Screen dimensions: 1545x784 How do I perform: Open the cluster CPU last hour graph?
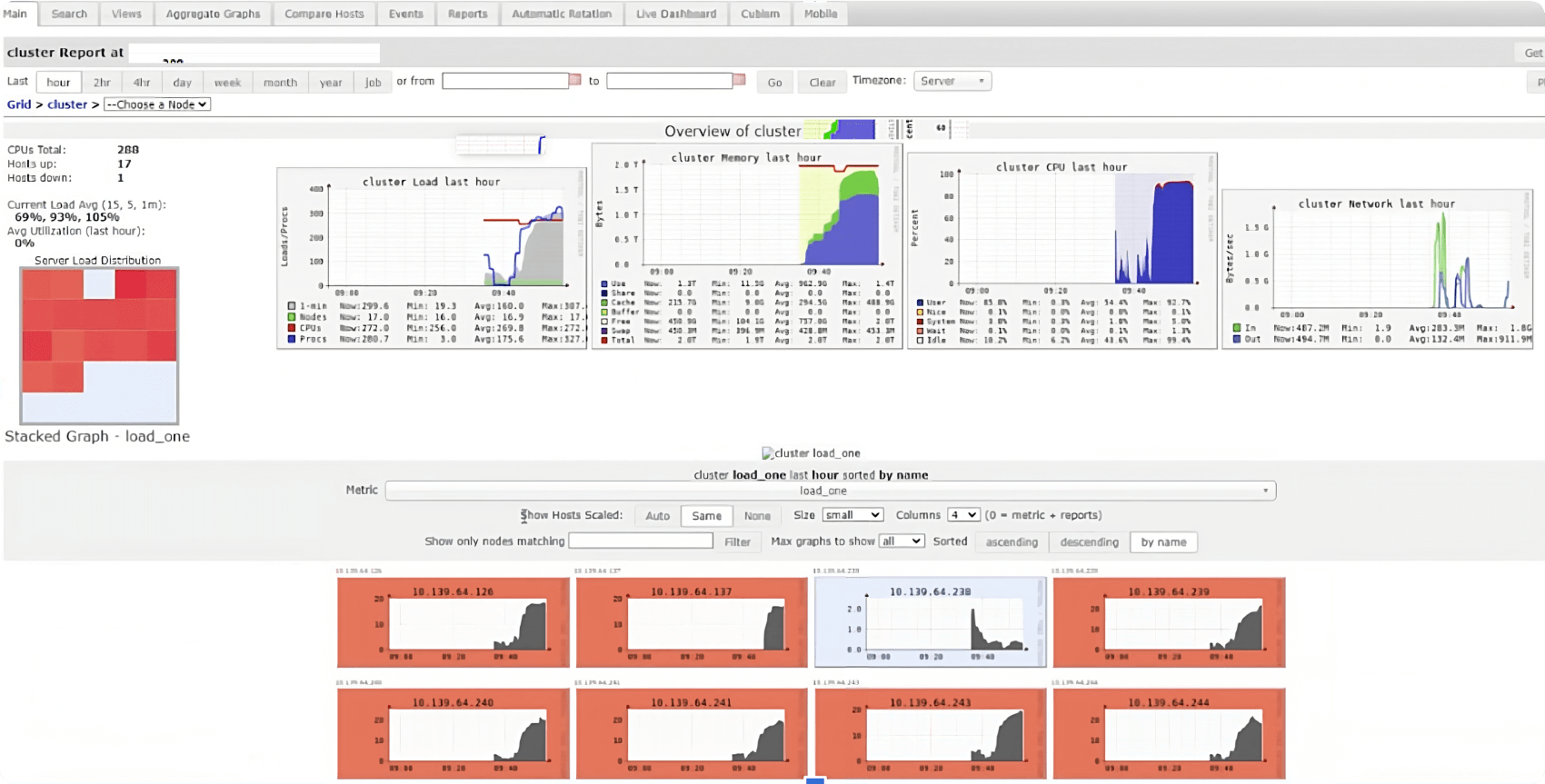[x=1062, y=251]
